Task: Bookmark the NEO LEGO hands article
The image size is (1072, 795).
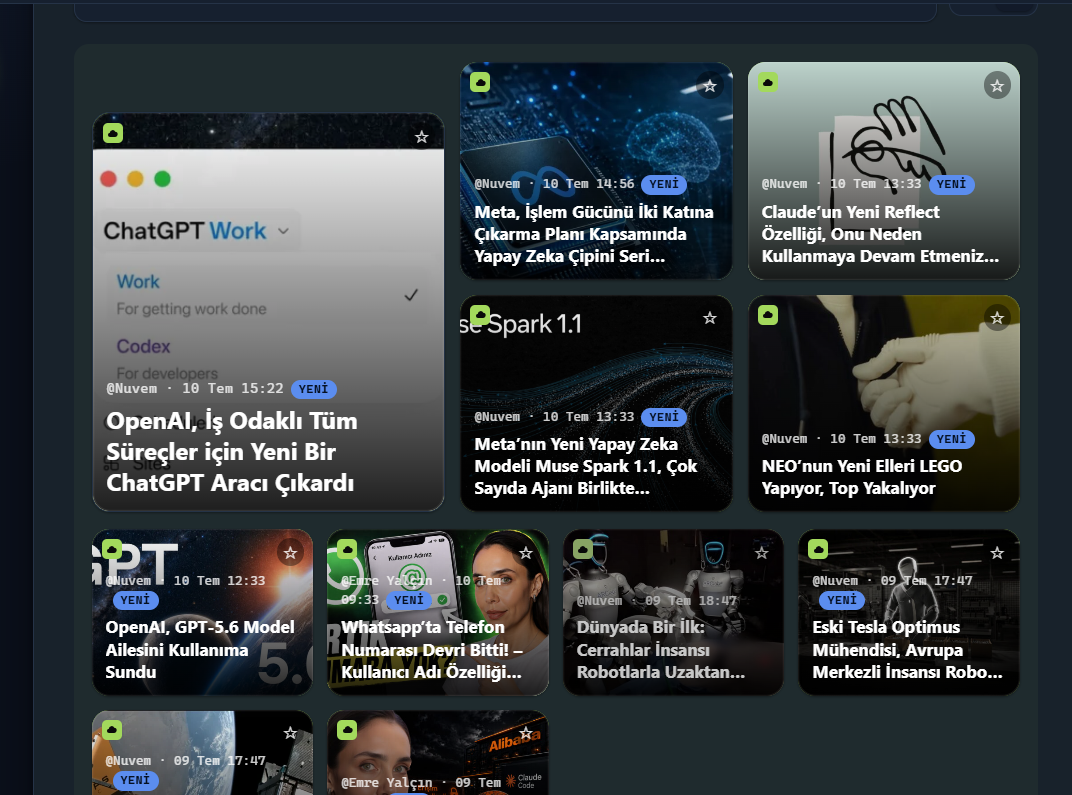Action: point(997,319)
